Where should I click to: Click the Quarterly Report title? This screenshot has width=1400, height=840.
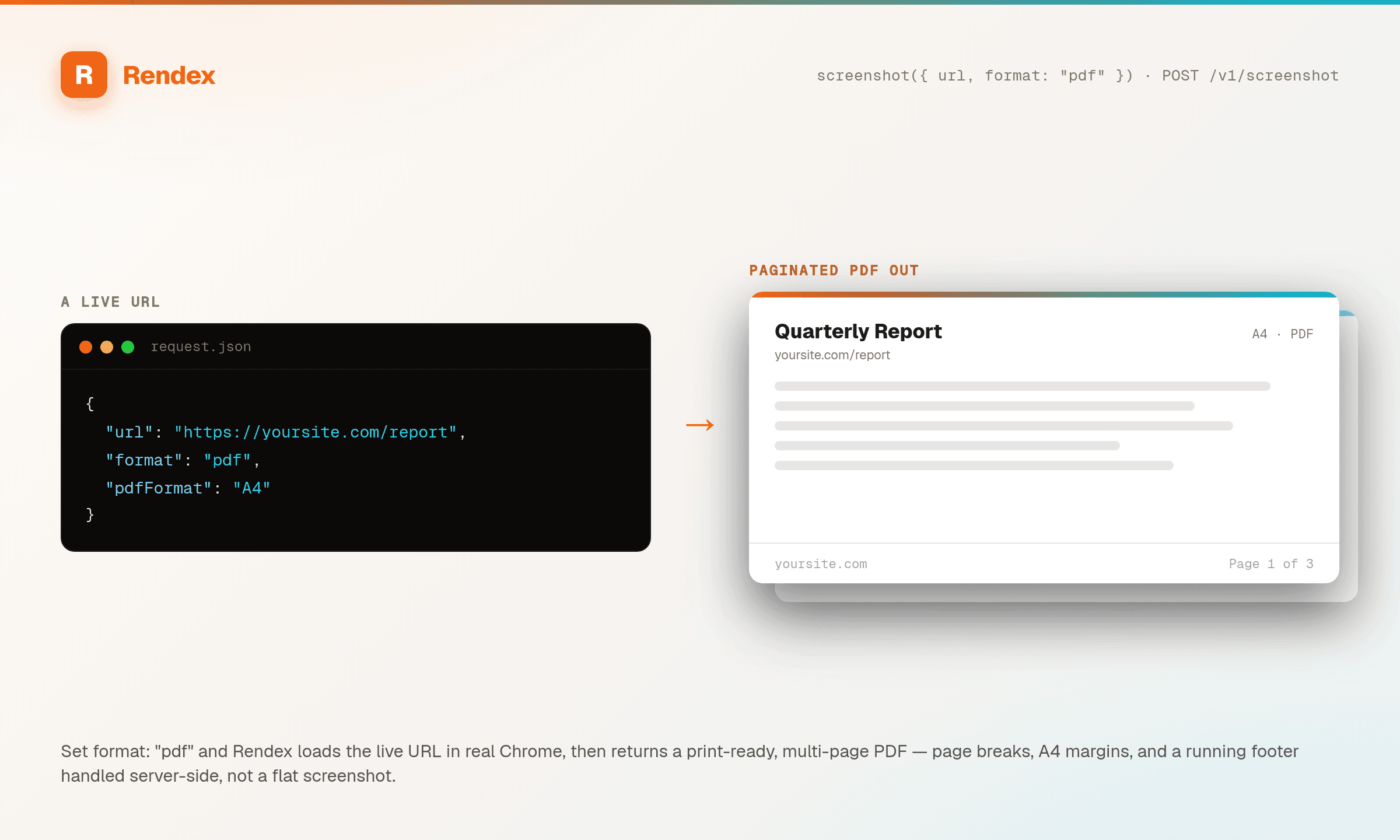[858, 331]
